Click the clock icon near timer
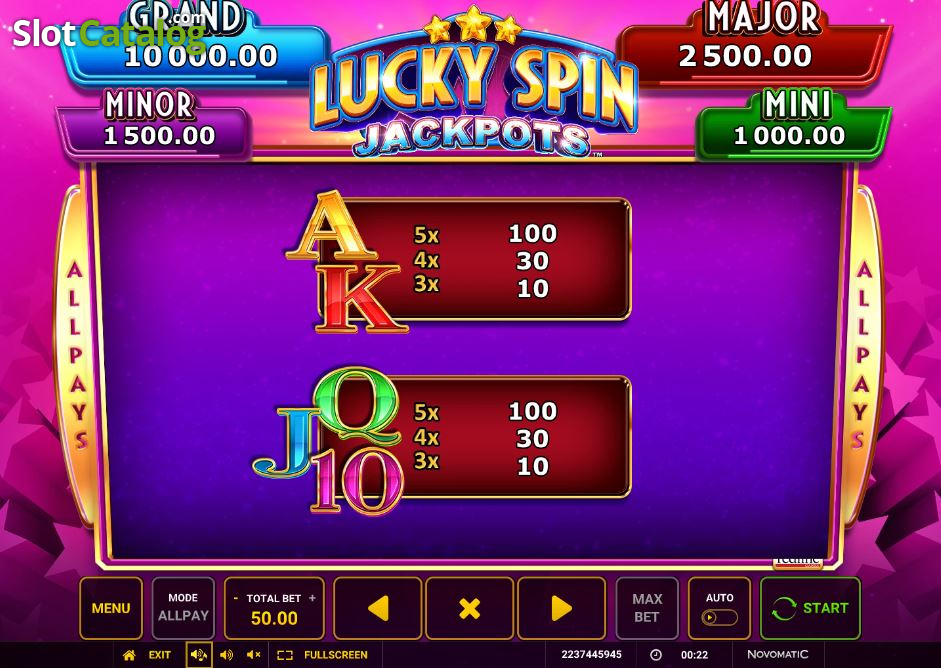Screen dimensions: 941x668 pyautogui.click(x=656, y=655)
